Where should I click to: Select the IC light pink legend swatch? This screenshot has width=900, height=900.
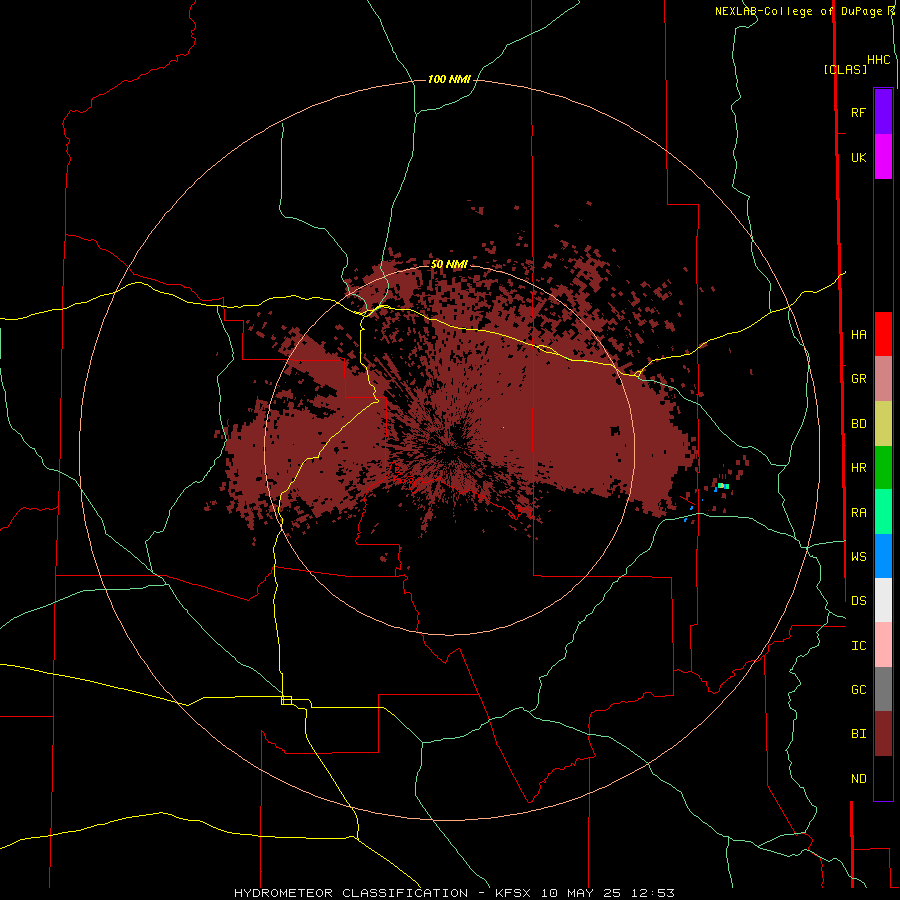click(x=883, y=645)
